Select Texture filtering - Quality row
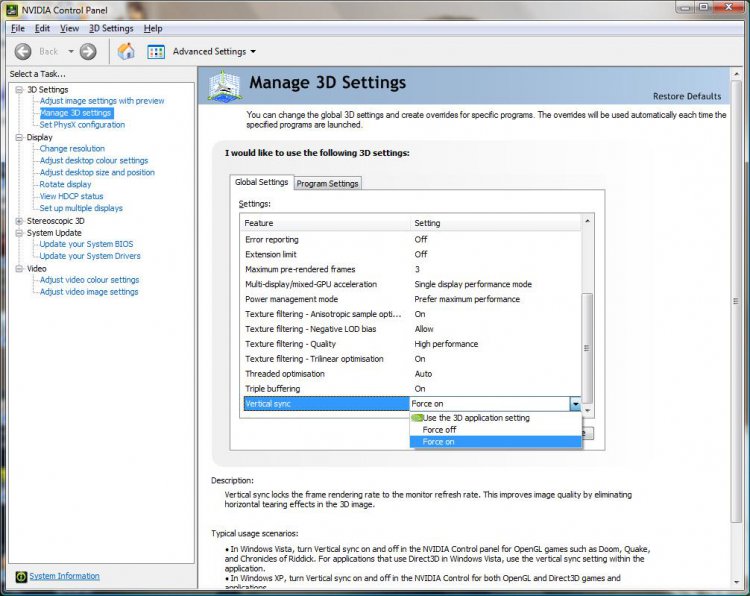 coord(412,344)
